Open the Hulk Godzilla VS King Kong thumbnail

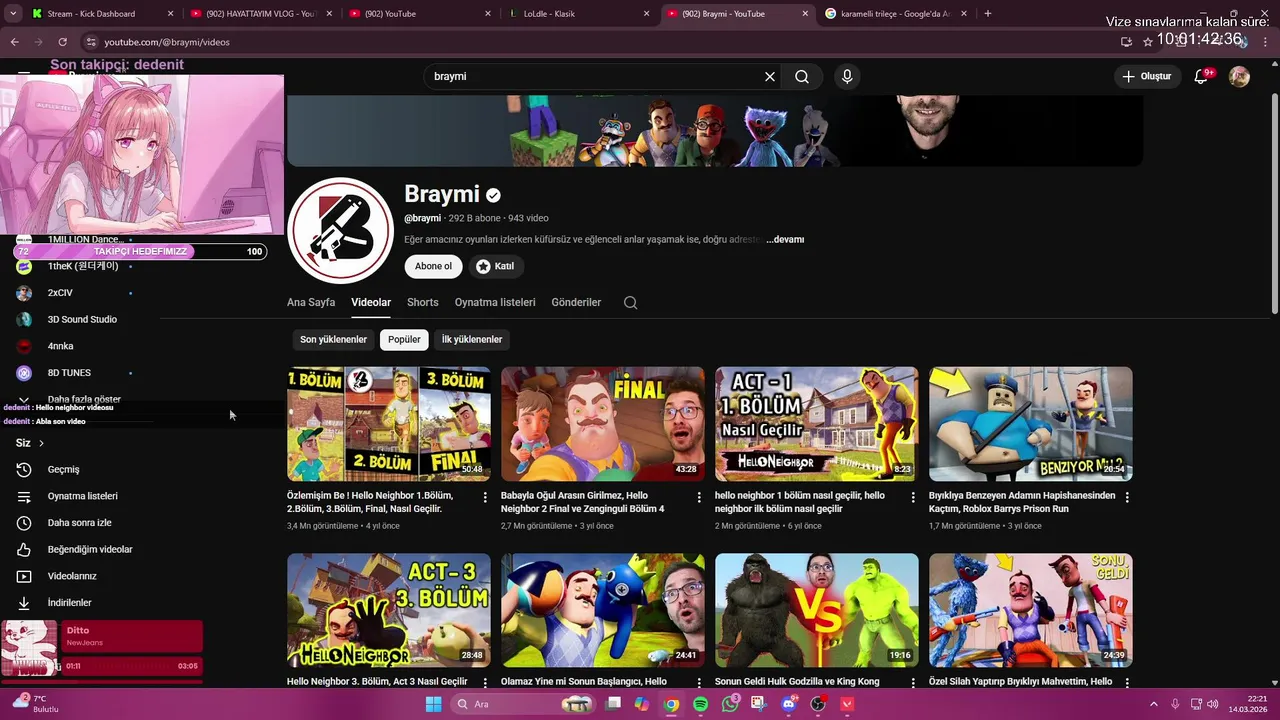[x=817, y=610]
